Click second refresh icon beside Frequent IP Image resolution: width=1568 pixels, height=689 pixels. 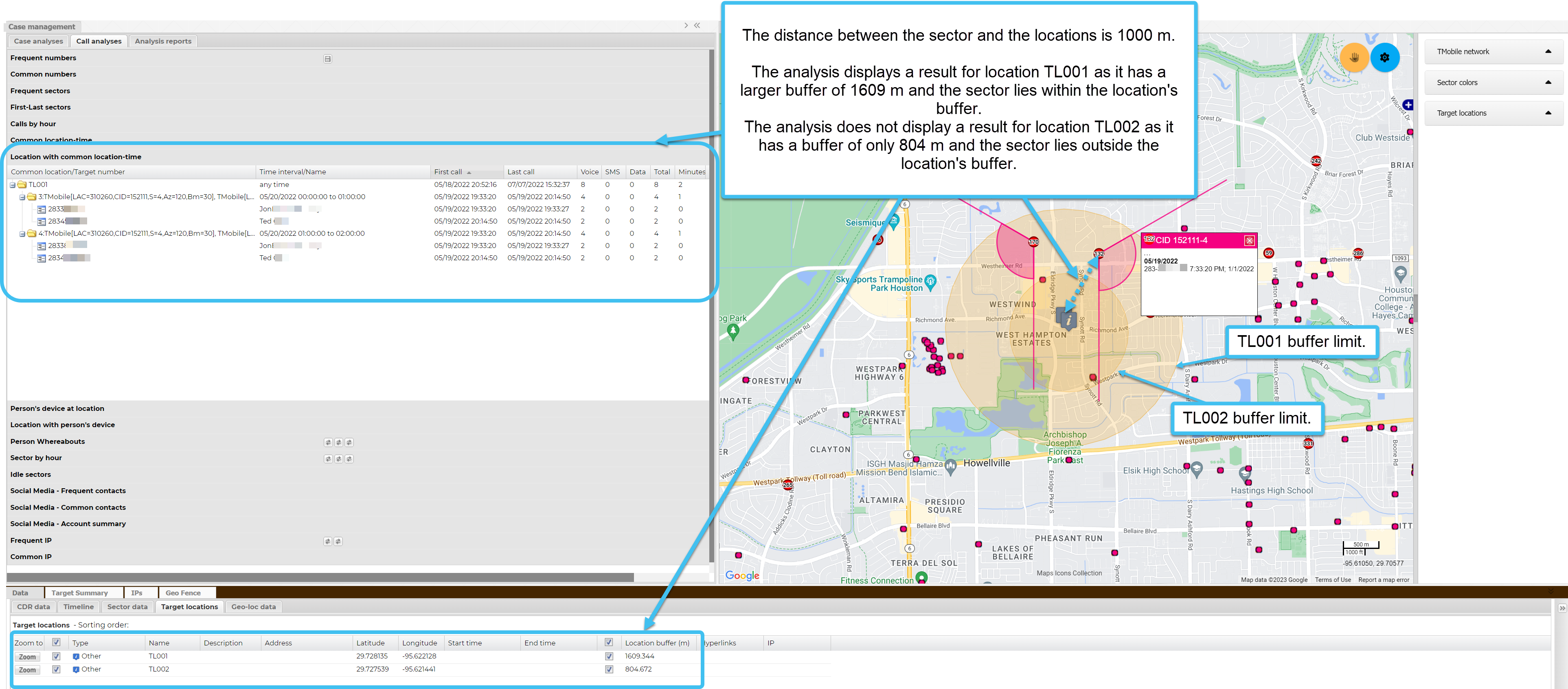tap(338, 541)
